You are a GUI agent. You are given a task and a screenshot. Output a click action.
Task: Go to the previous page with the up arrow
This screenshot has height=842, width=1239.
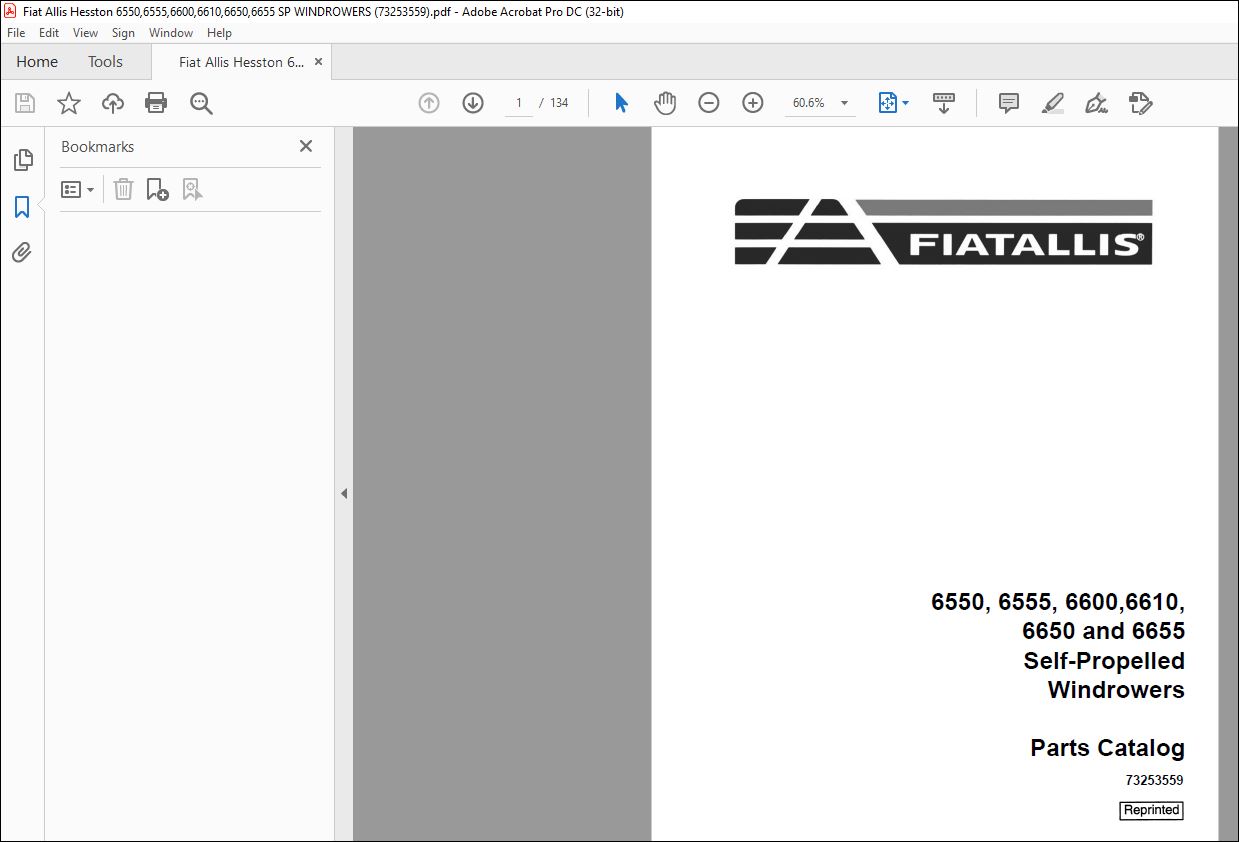click(429, 103)
